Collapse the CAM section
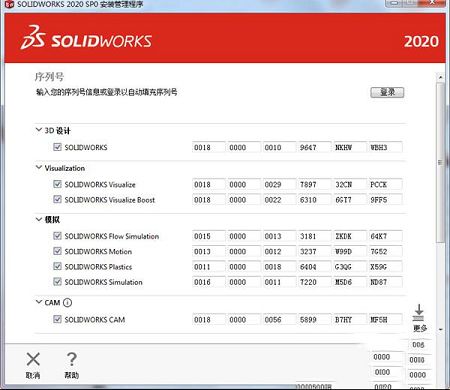This screenshot has height=390, width=450. coord(39,302)
